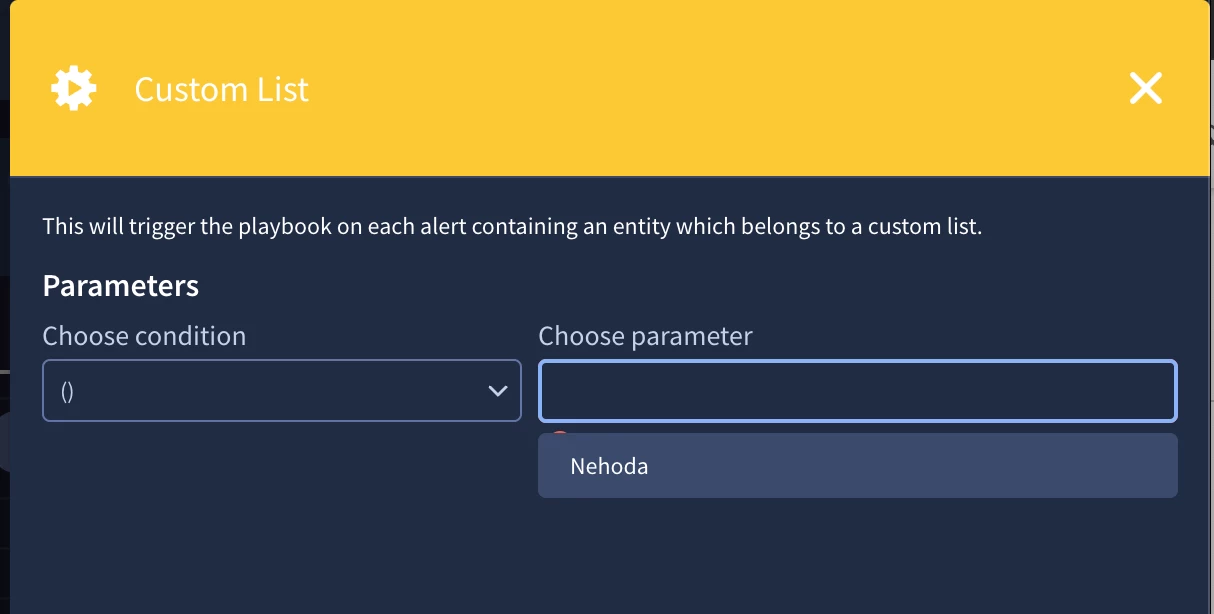Viewport: 1214px width, 614px height.
Task: Click the "()" value in condition box
Action: (68, 391)
